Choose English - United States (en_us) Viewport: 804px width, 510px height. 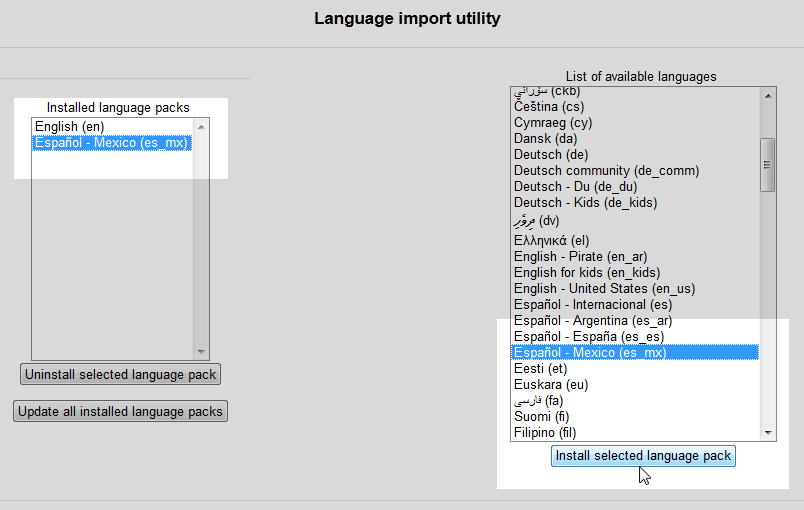point(604,289)
